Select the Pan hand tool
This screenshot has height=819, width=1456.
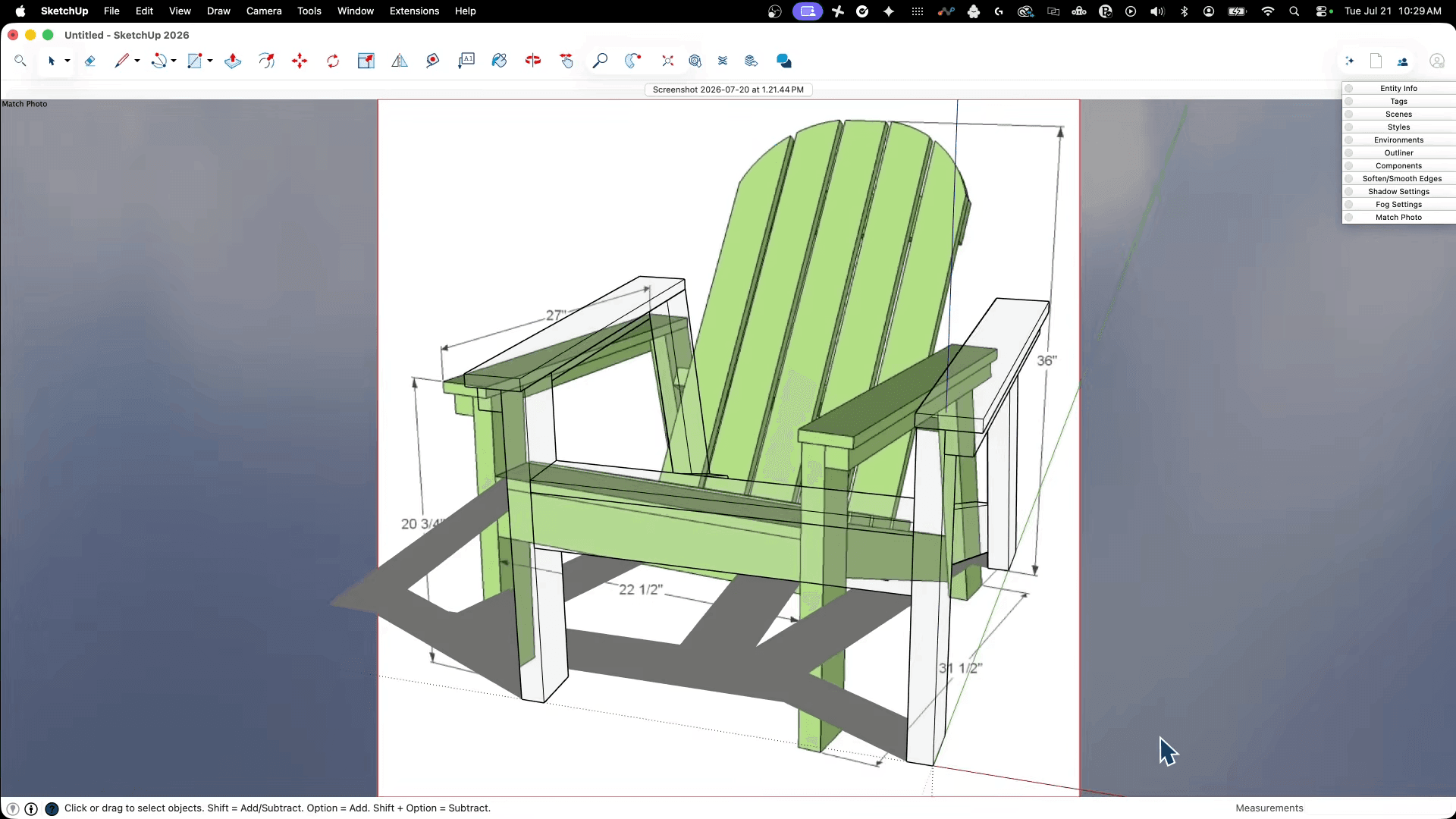(566, 61)
